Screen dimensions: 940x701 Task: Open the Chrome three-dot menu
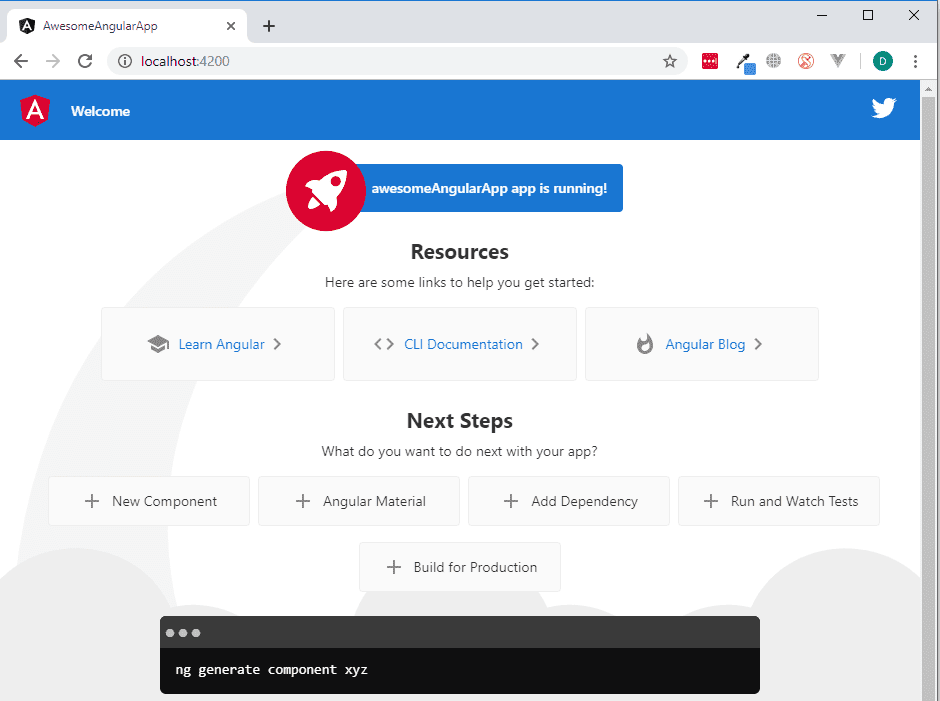(916, 61)
